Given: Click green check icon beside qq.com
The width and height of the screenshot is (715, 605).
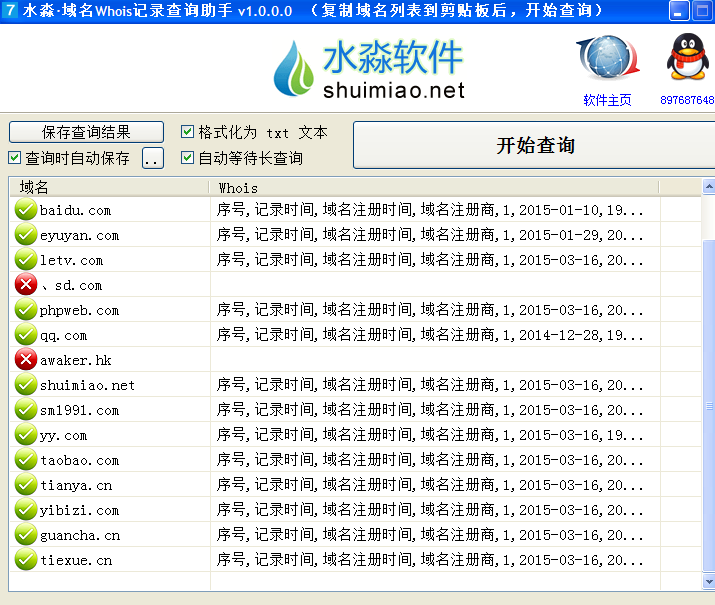Looking at the screenshot, I should pos(26,335).
